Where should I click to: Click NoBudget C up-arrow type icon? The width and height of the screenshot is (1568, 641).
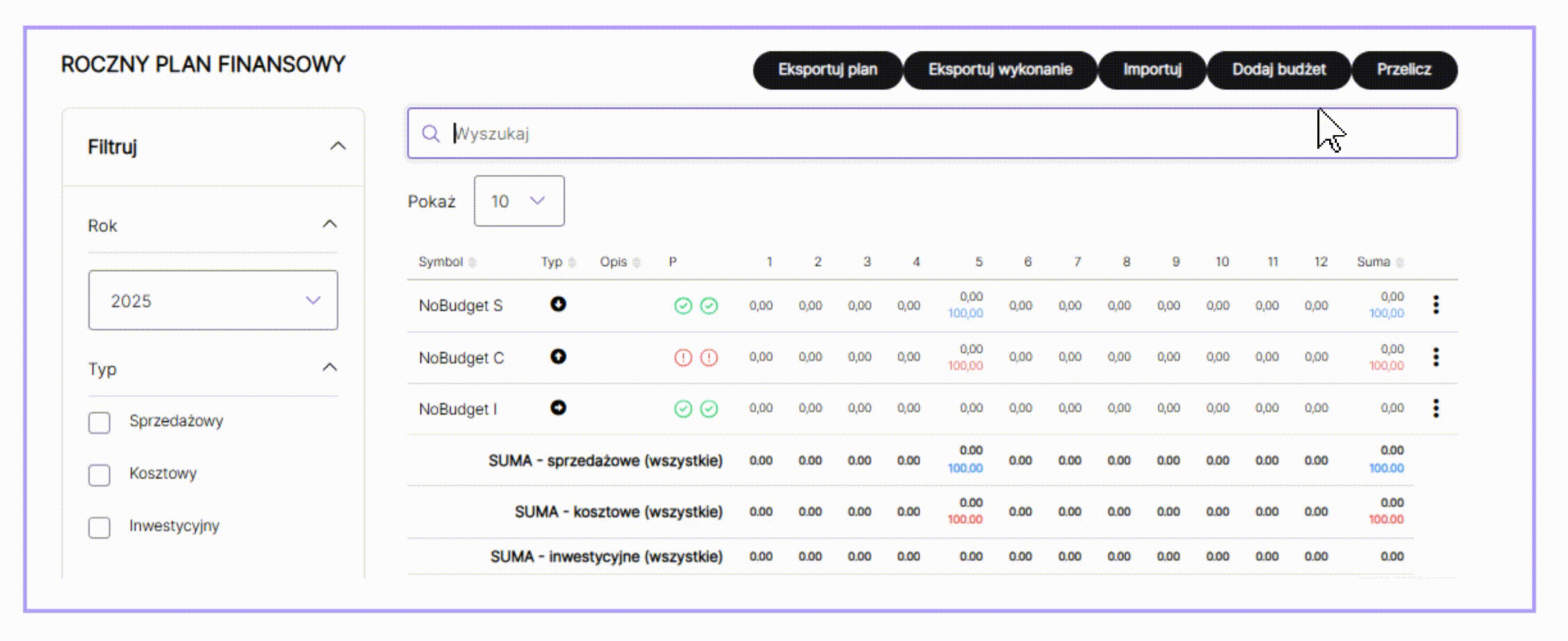pyautogui.click(x=558, y=357)
